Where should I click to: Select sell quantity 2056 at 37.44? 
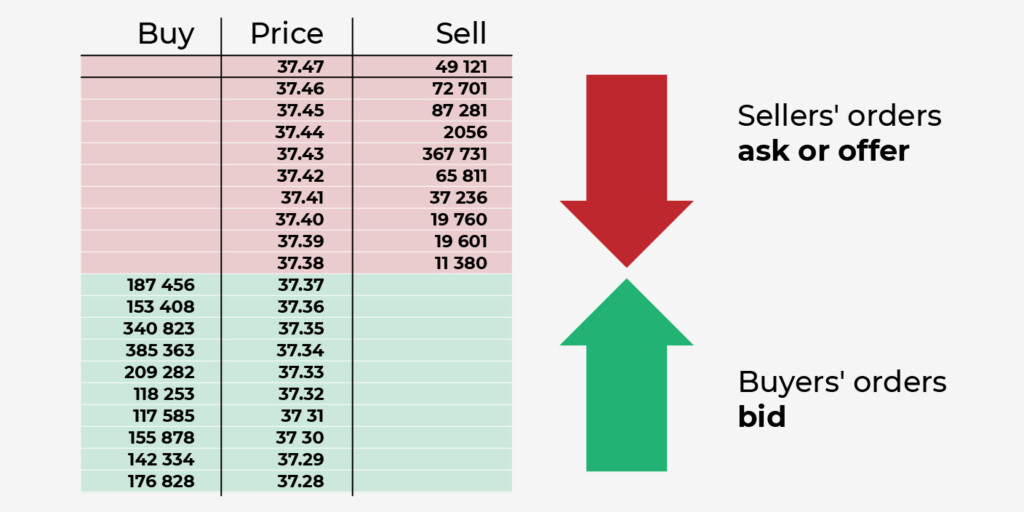tap(465, 132)
